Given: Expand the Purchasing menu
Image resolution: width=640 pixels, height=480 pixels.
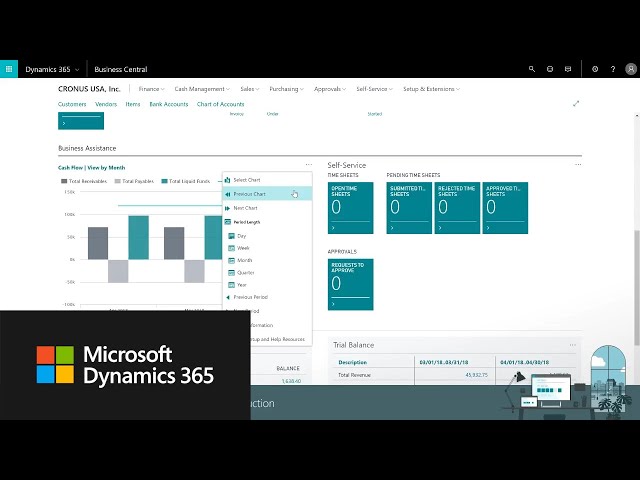Looking at the screenshot, I should pos(287,89).
